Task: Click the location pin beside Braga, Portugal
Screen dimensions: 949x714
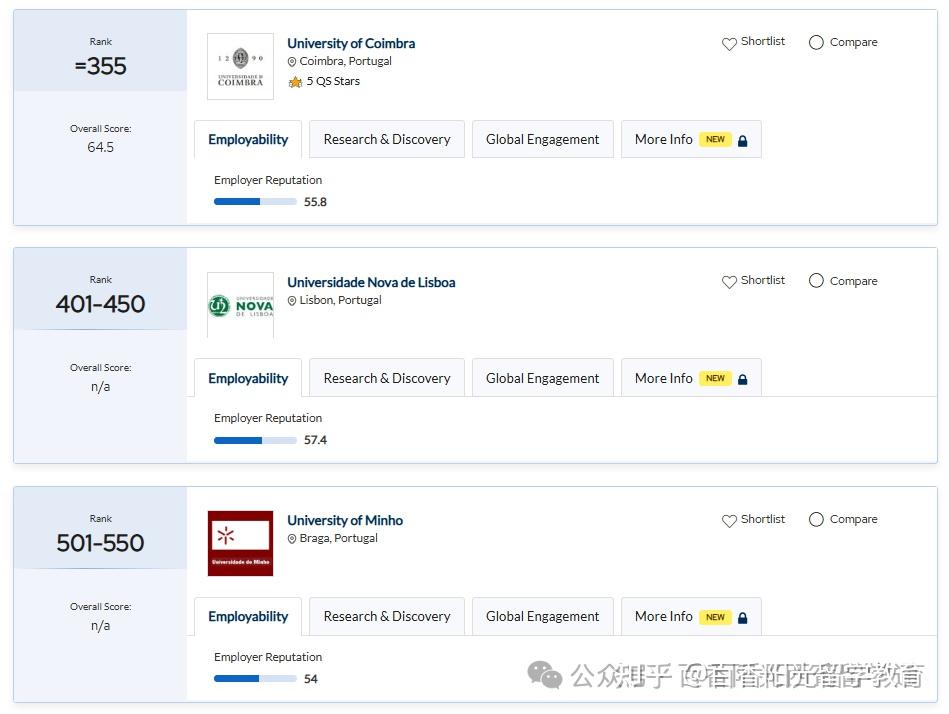Action: (x=291, y=538)
